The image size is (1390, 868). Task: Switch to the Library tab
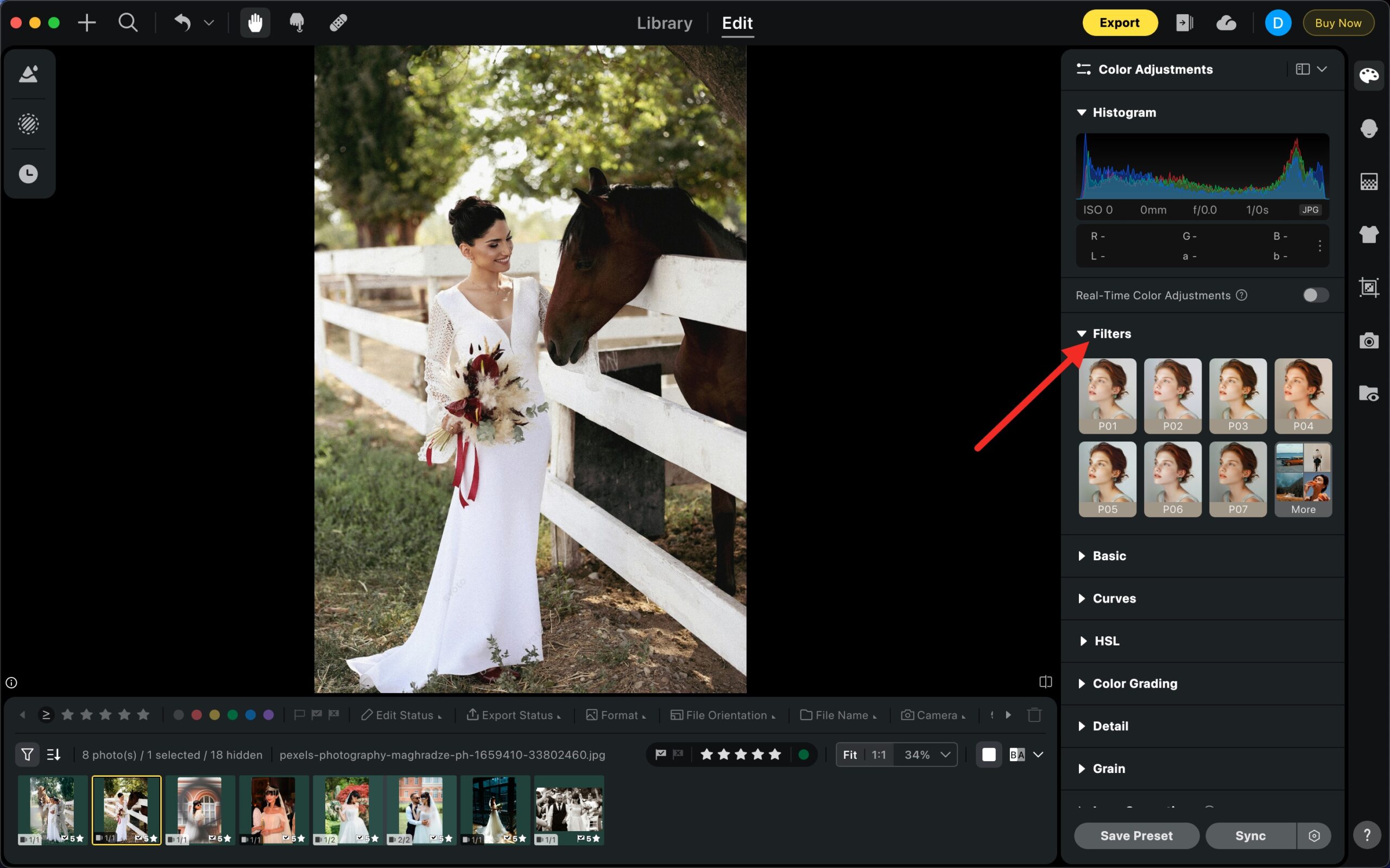[x=664, y=23]
